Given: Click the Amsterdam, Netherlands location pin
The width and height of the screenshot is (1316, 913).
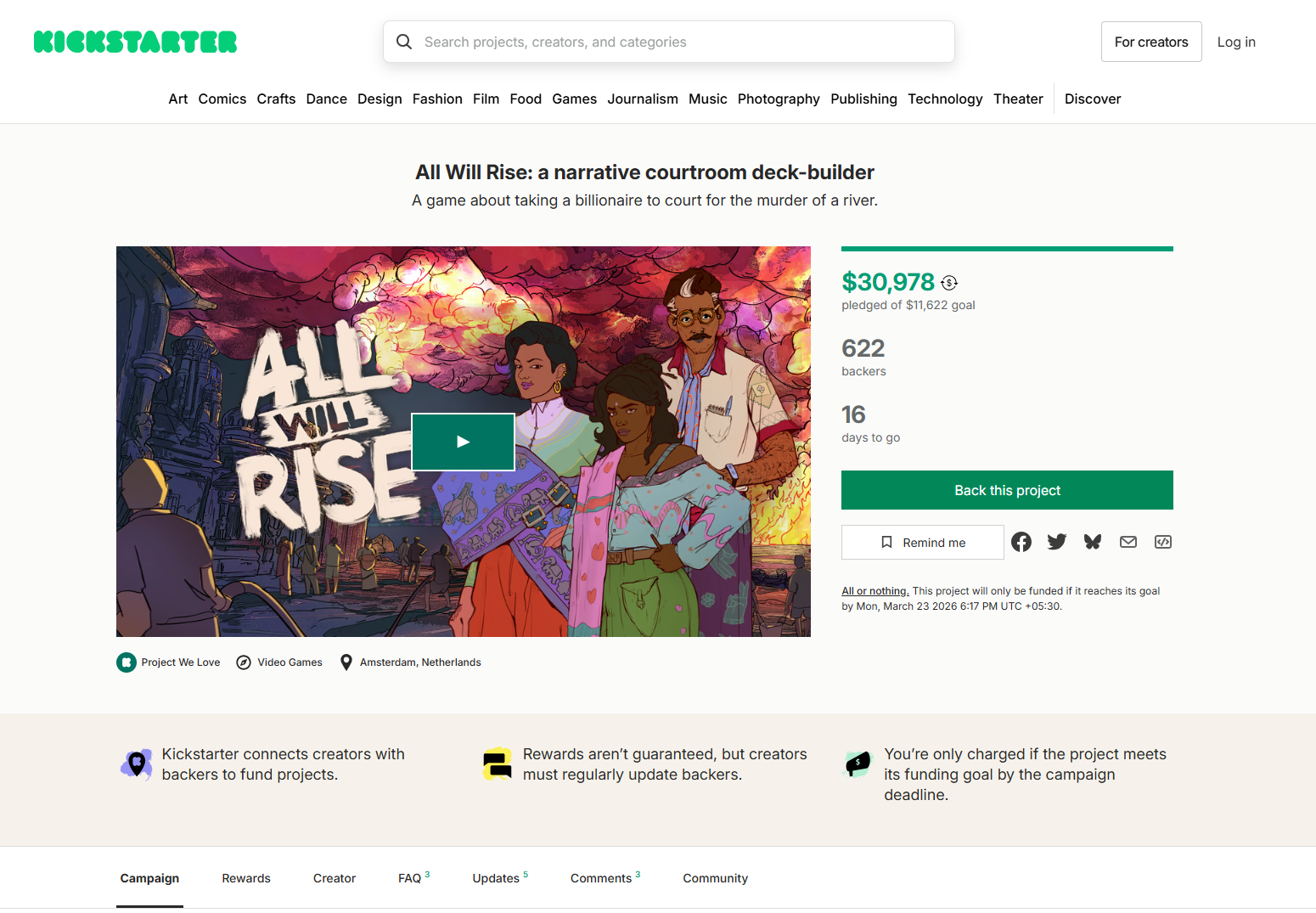Looking at the screenshot, I should 346,662.
